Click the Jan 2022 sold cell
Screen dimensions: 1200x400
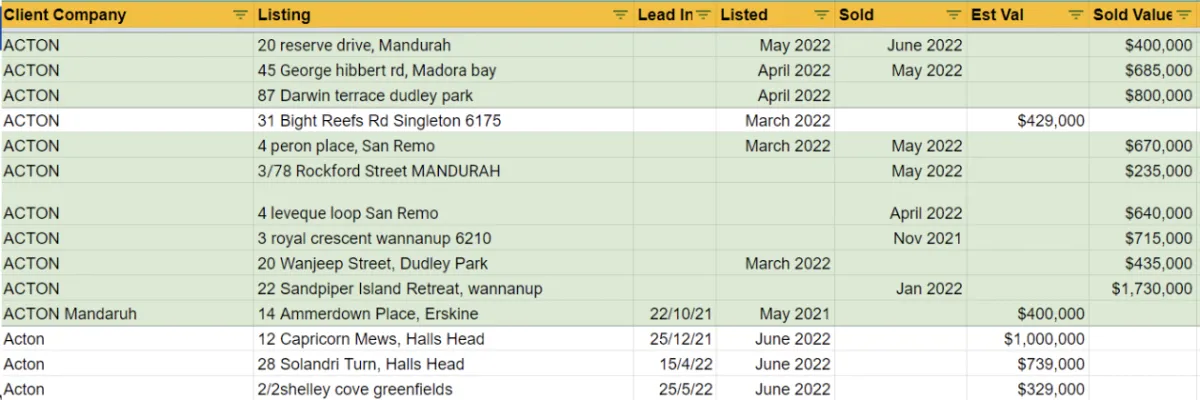click(x=928, y=289)
